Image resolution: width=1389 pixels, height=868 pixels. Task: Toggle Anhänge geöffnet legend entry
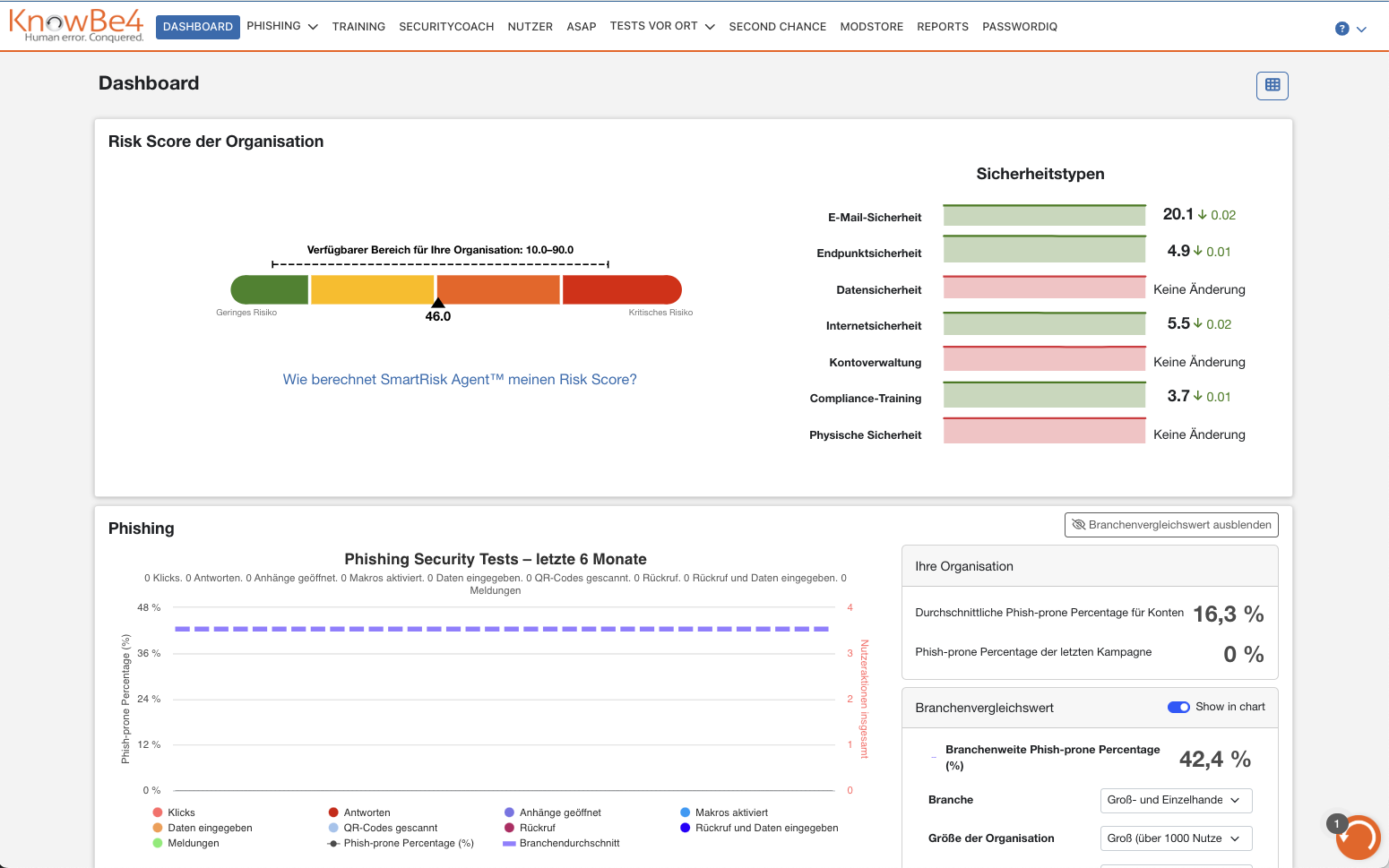click(553, 812)
